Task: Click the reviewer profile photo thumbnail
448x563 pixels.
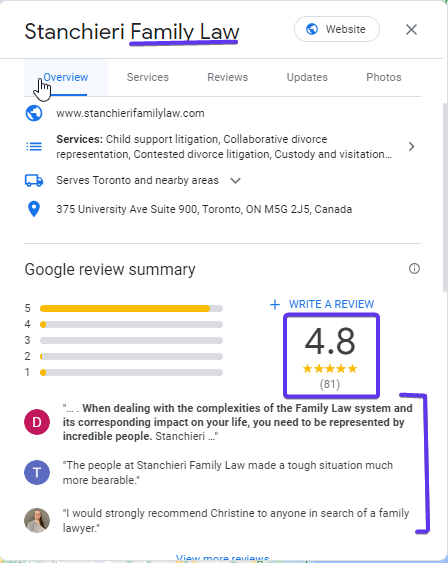Action: pos(37,521)
